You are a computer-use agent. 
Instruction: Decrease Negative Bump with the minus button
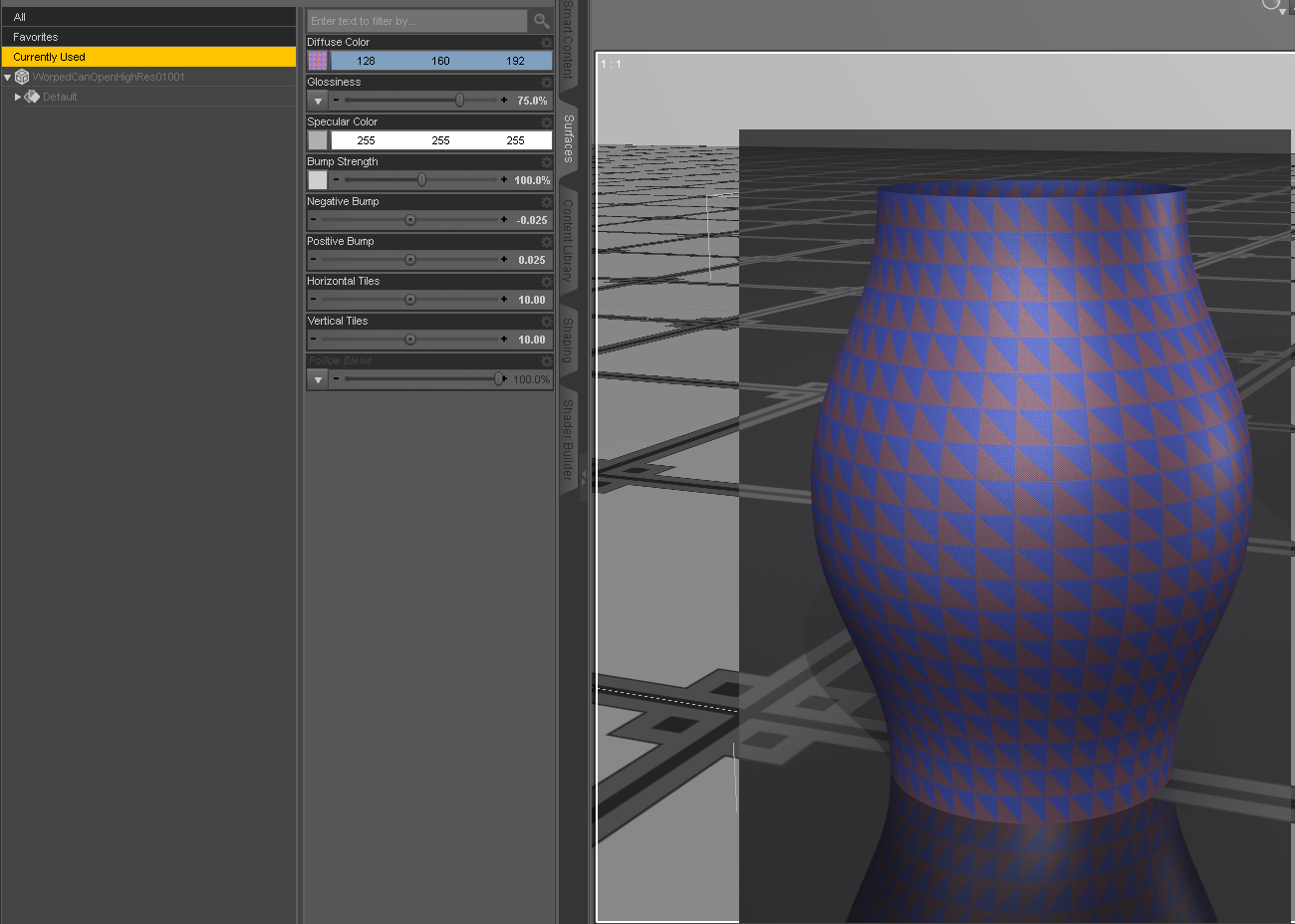(313, 220)
